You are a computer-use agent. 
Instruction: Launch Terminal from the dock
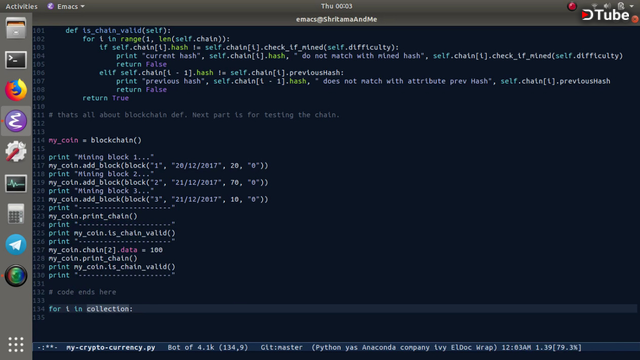(x=16, y=60)
